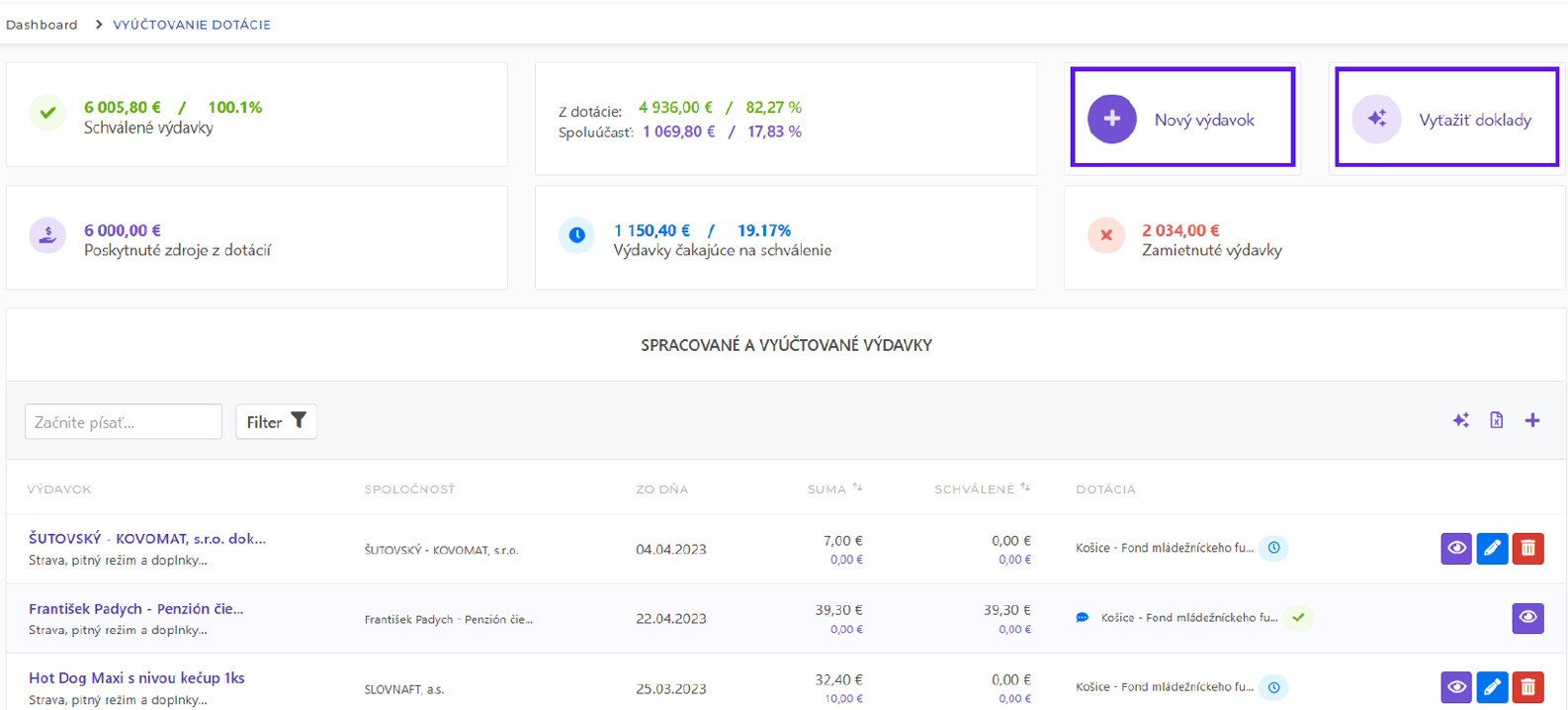Open comment bubble on František Padych row
Screen dimensions: 1568x710
tap(1083, 618)
